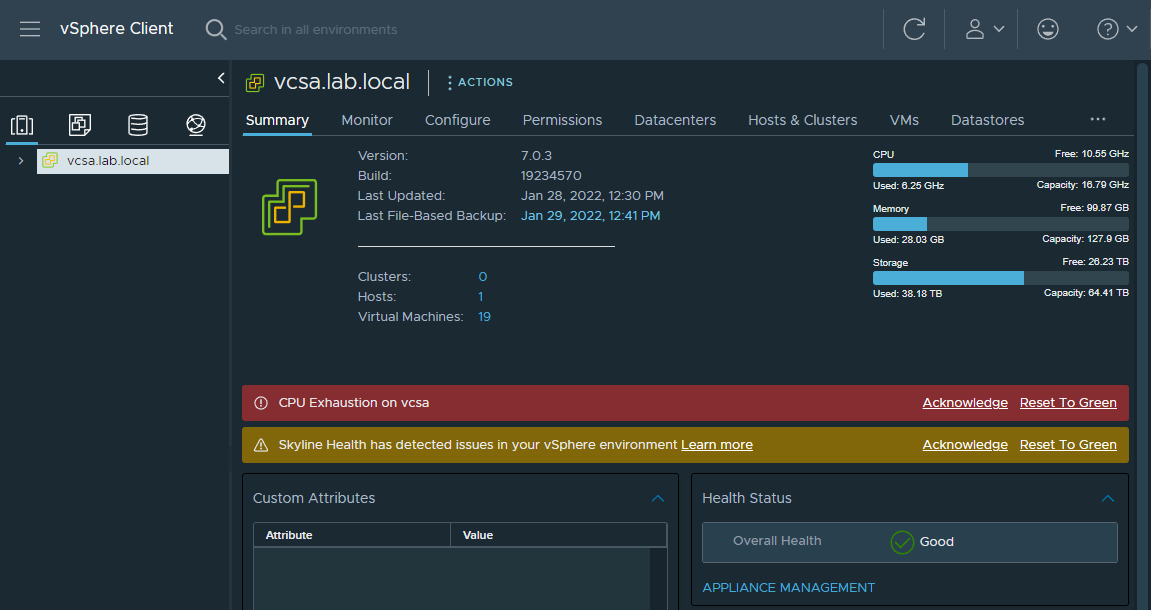
Task: Show more tabs via the ellipsis
Action: (x=1097, y=119)
